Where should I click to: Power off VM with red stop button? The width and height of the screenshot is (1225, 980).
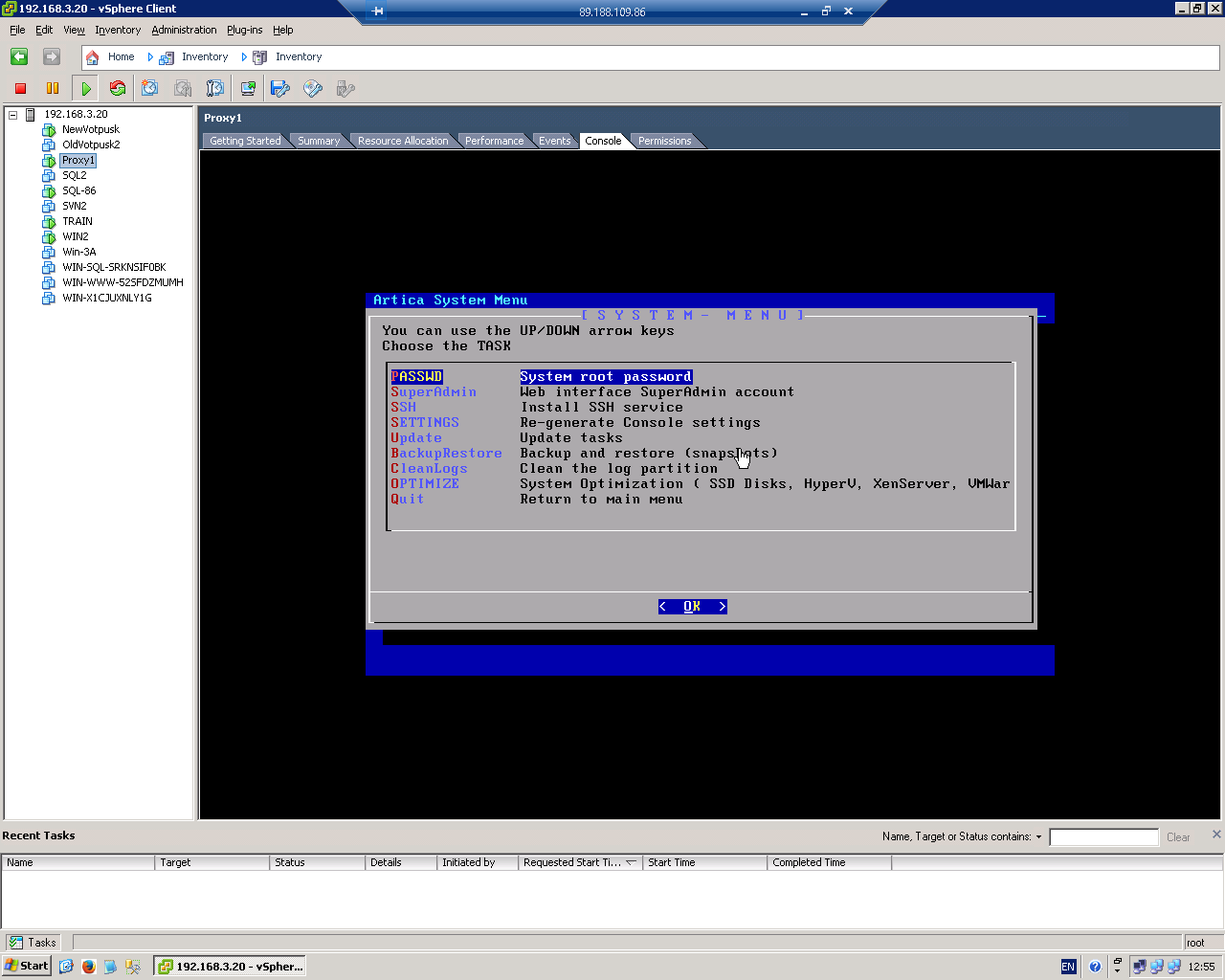coord(20,89)
